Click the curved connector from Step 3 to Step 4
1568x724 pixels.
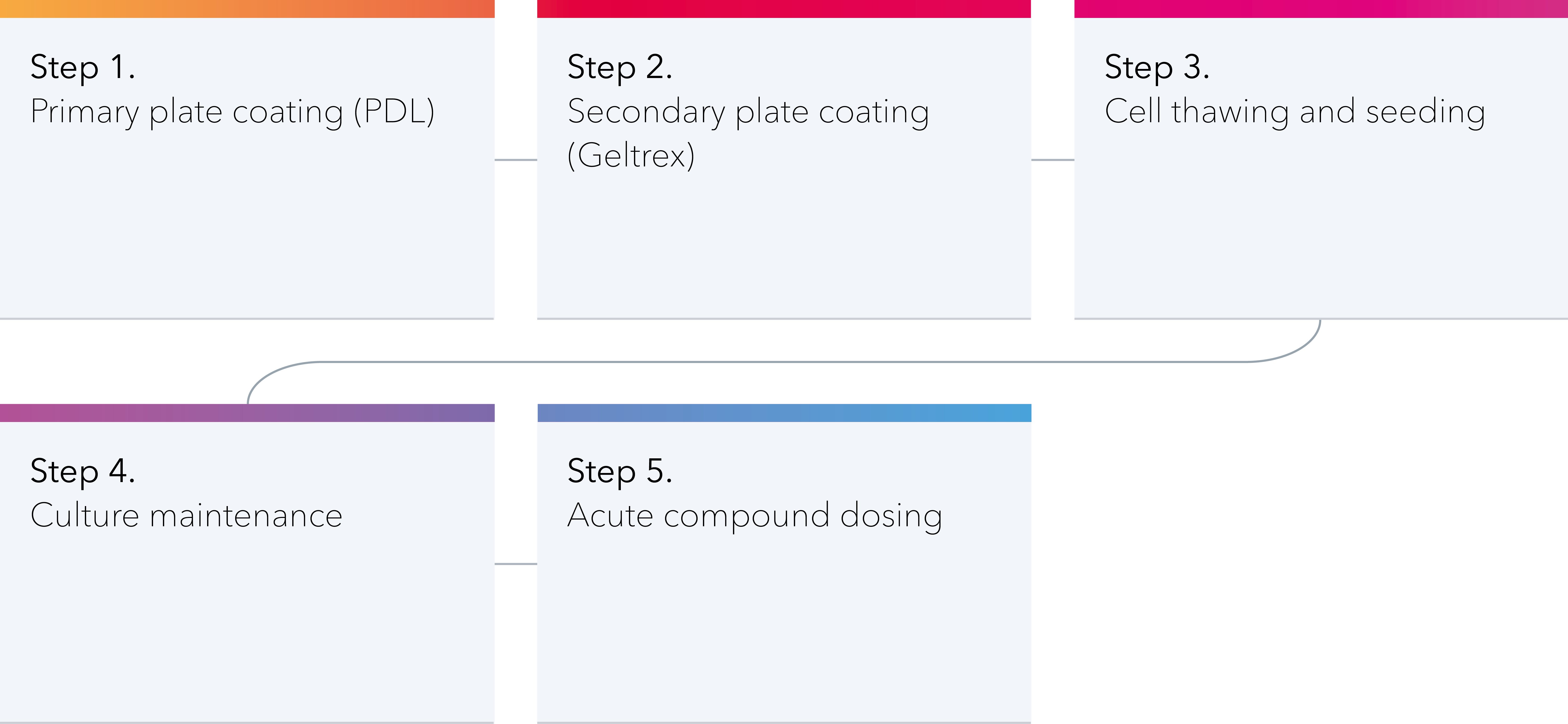784,362
